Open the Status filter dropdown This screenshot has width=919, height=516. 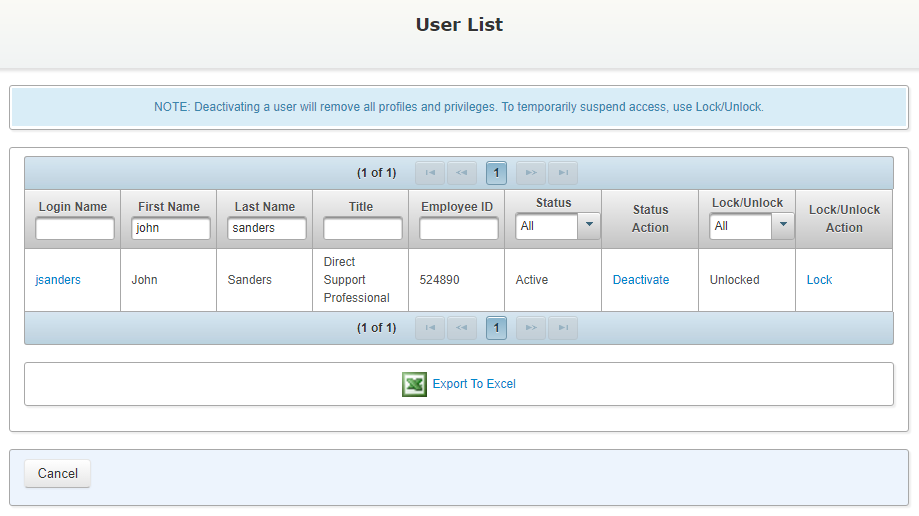(x=589, y=227)
